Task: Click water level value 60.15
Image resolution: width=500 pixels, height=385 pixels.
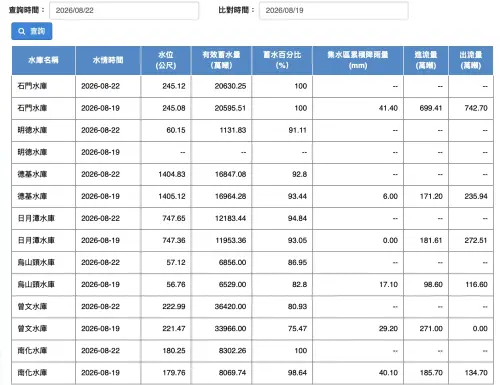Action: (x=176, y=130)
